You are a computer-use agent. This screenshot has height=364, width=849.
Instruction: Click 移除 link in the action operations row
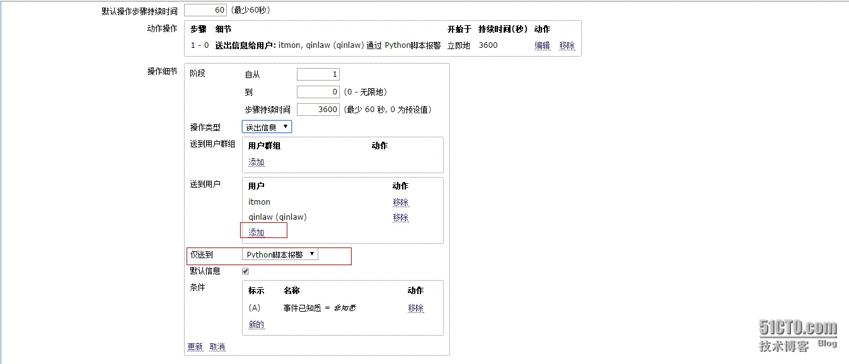pos(567,46)
